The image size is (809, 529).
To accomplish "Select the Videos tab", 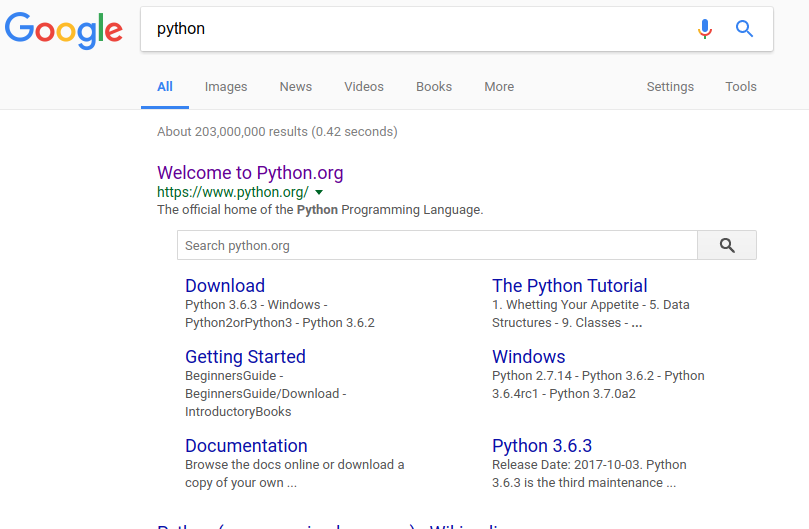I will pyautogui.click(x=364, y=87).
